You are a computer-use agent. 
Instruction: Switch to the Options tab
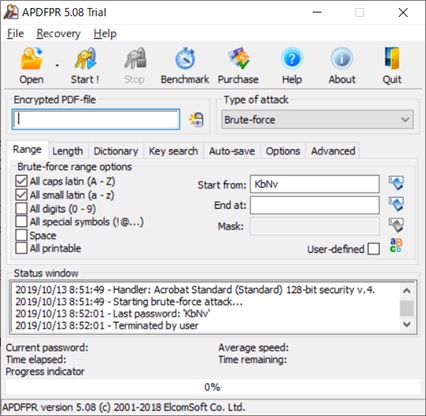click(x=283, y=151)
